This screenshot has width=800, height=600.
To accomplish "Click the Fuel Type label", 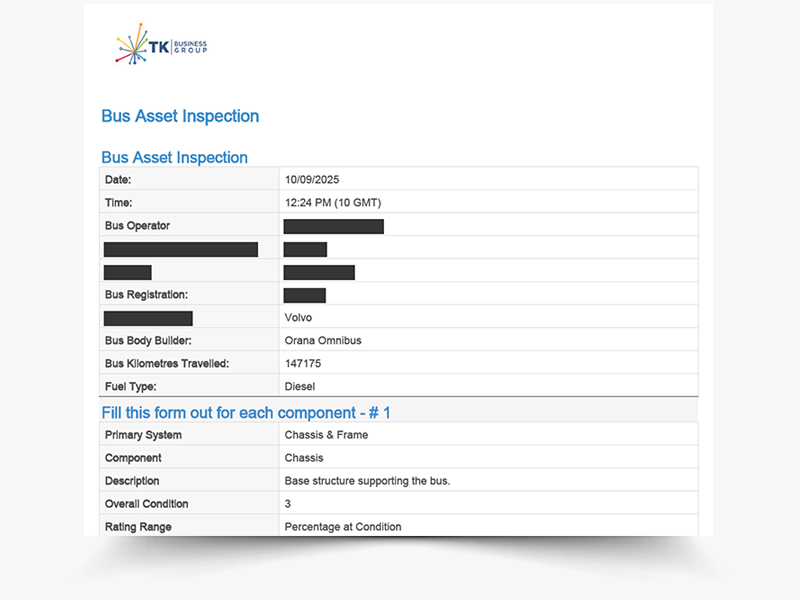I will (x=131, y=386).
